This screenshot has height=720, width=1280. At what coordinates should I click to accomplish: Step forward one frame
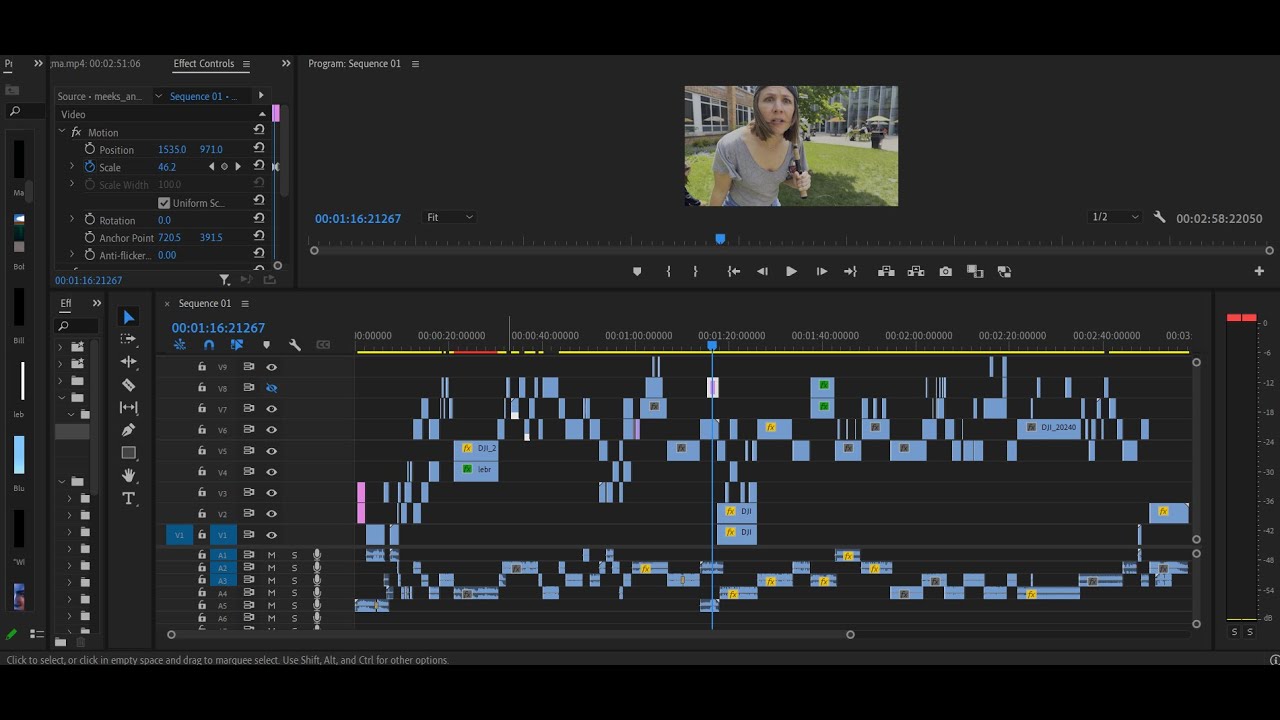pyautogui.click(x=821, y=271)
